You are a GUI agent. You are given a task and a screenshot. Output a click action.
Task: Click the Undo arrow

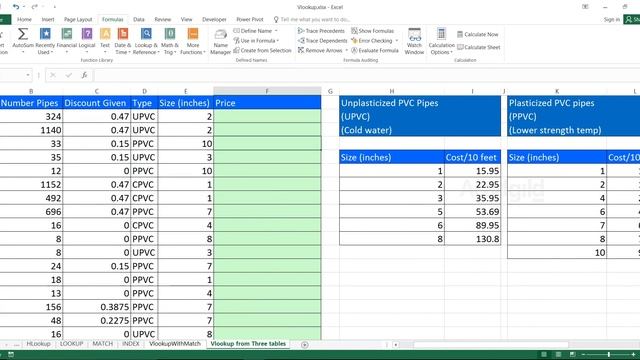click(16, 7)
